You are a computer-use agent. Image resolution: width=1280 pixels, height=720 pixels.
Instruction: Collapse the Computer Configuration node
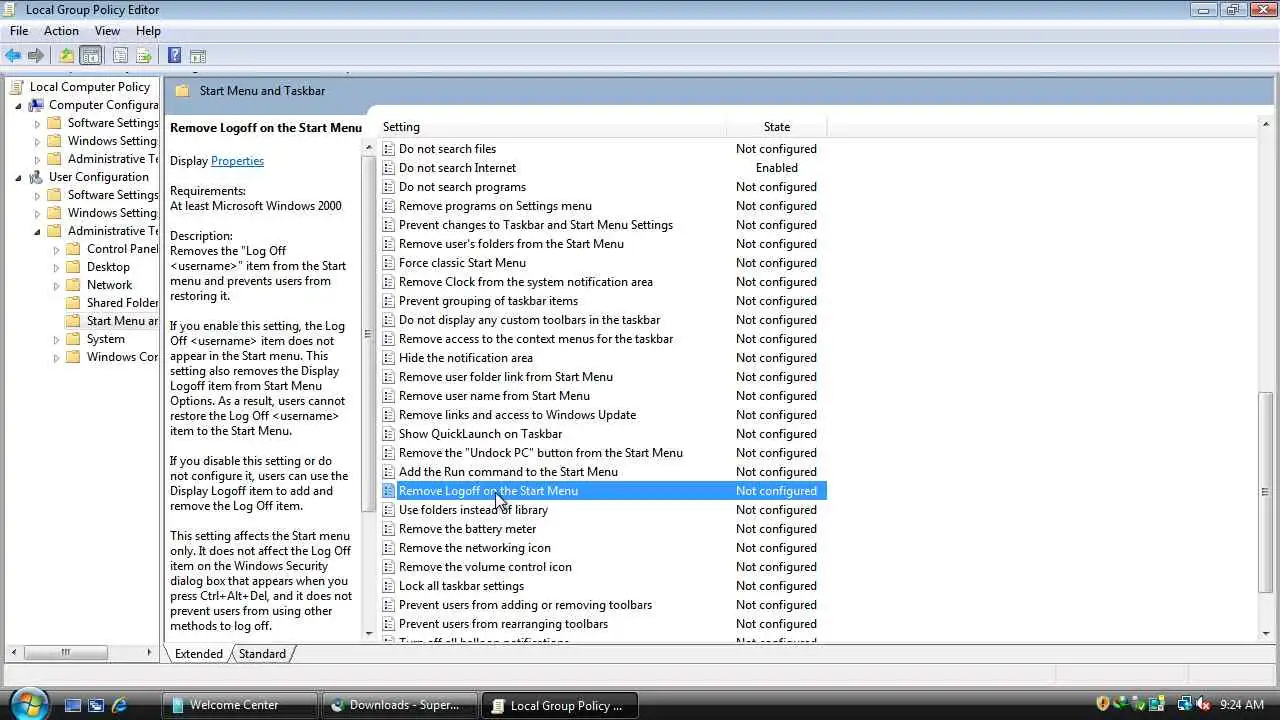[18, 105]
